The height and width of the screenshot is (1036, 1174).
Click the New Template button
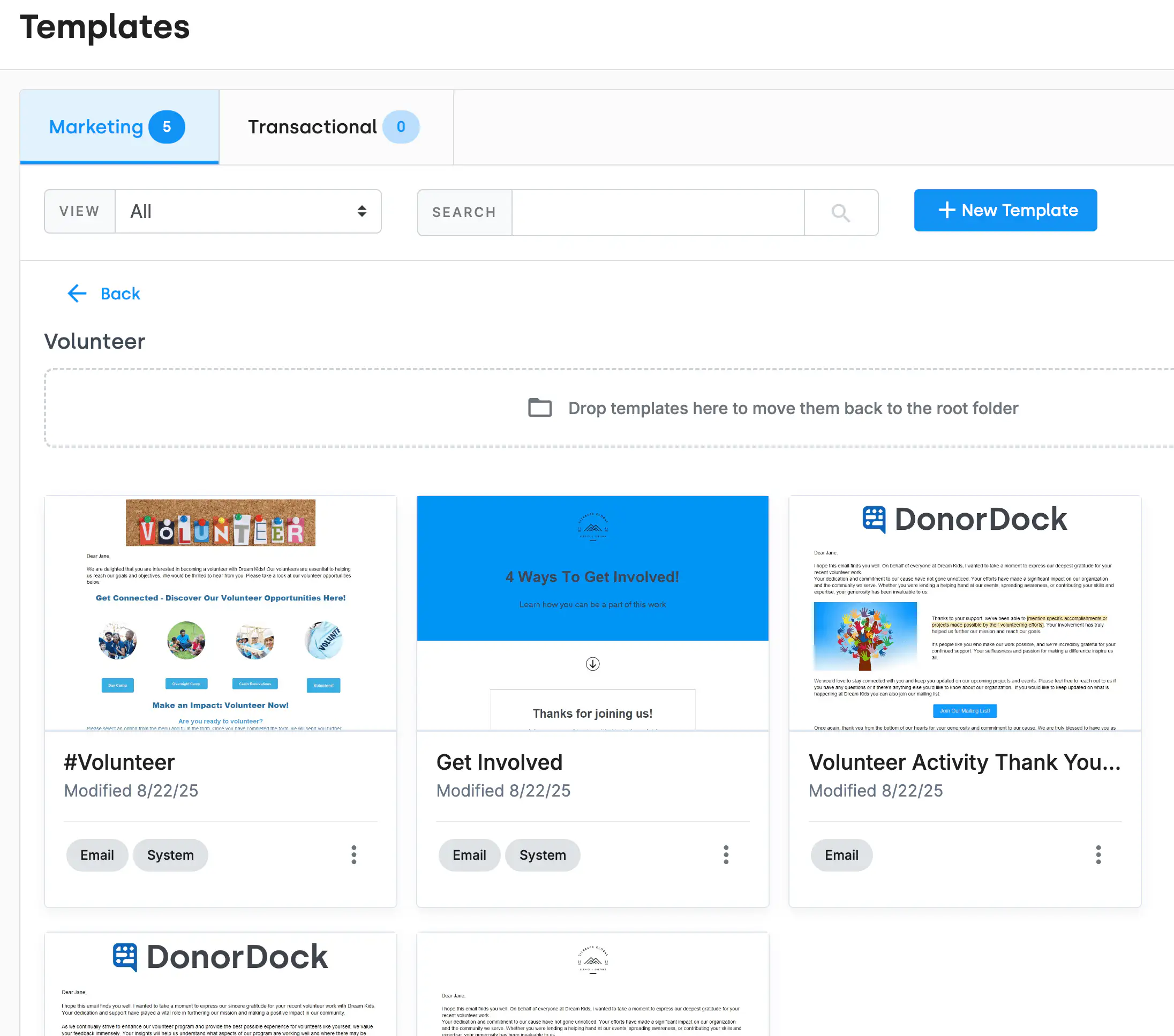click(x=1005, y=211)
